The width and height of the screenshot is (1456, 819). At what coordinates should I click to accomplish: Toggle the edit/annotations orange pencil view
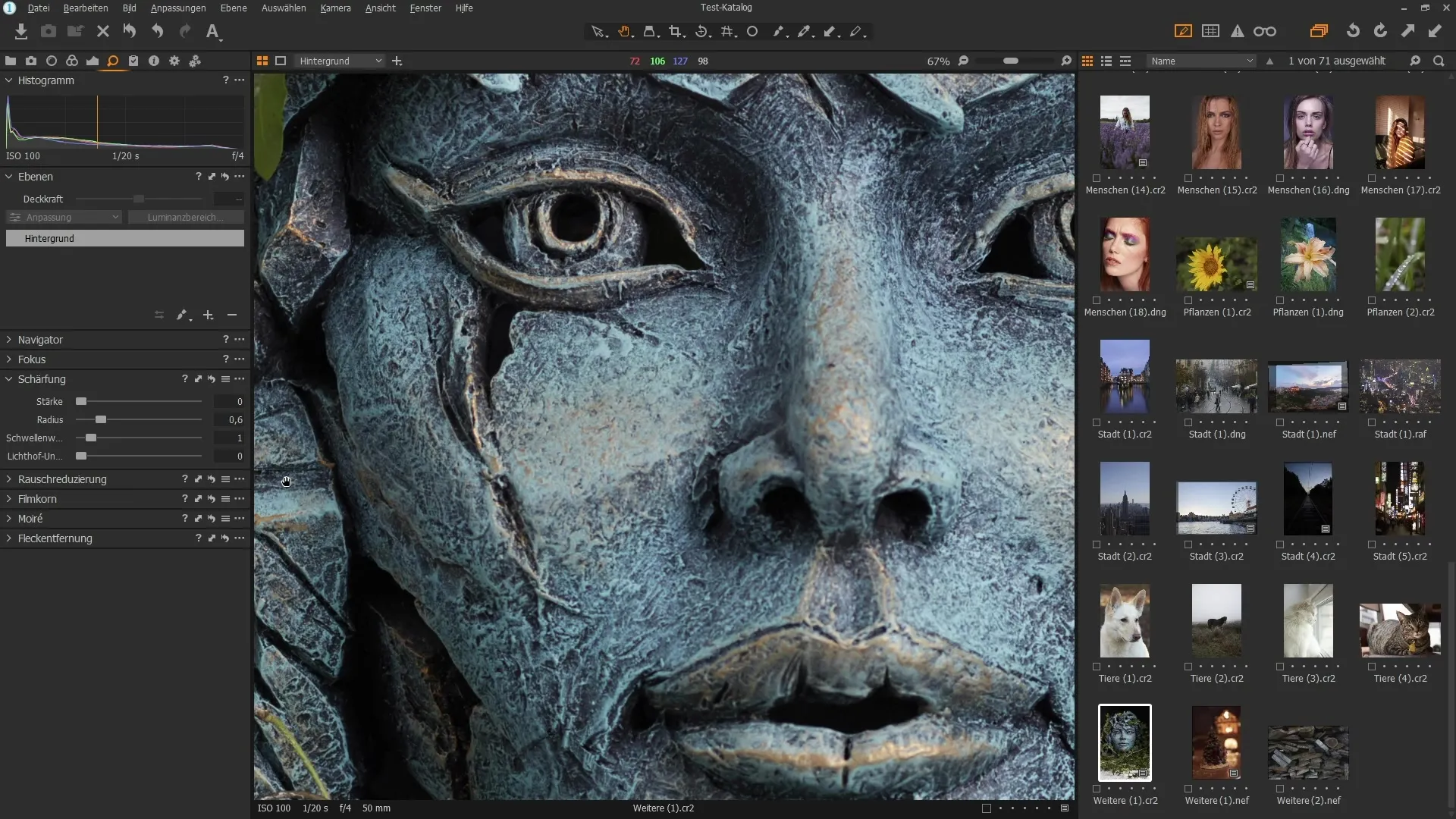point(1183,31)
